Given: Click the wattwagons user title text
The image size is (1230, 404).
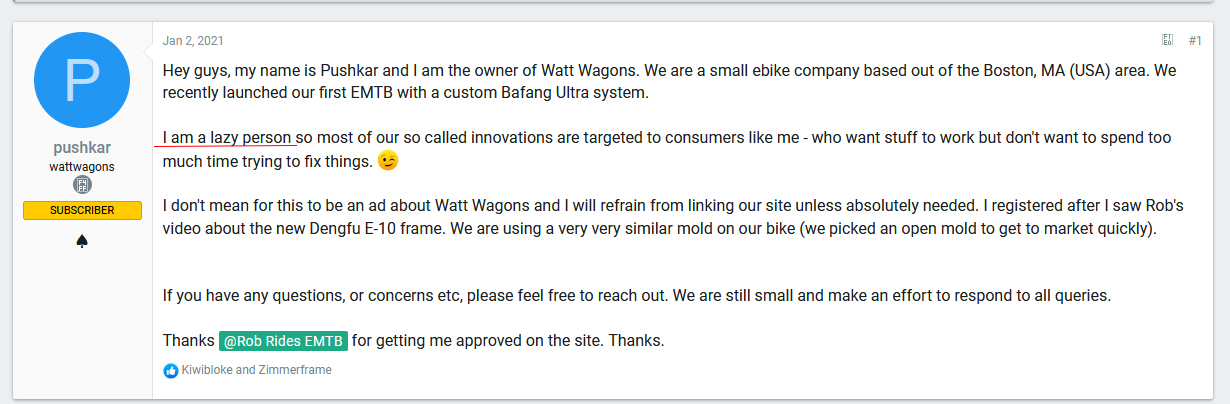Looking at the screenshot, I should click(82, 166).
